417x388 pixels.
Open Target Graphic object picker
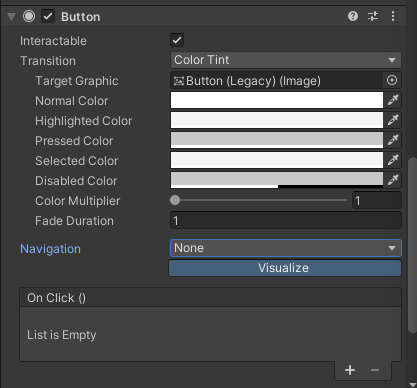(x=392, y=80)
